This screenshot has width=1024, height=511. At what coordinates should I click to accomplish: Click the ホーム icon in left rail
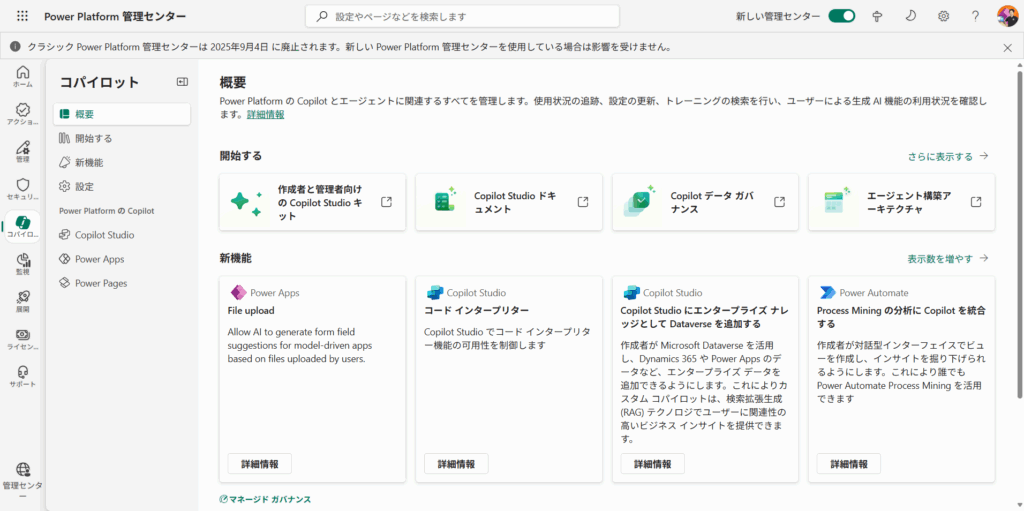click(22, 77)
